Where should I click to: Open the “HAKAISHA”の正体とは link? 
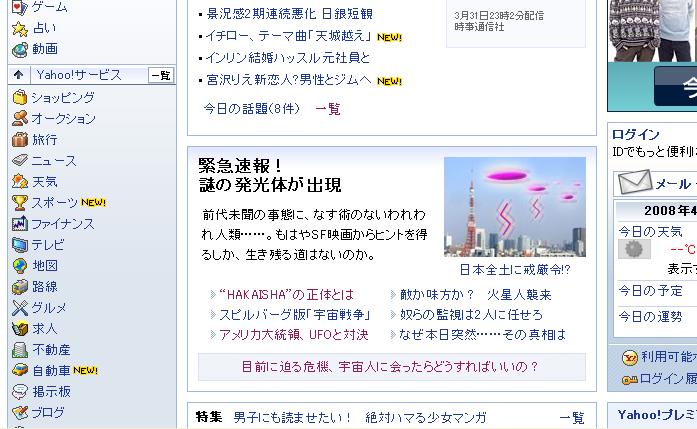tap(286, 295)
